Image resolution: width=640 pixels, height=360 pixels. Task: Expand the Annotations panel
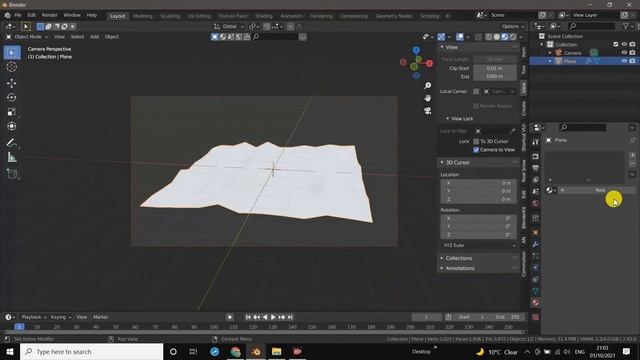(442, 268)
